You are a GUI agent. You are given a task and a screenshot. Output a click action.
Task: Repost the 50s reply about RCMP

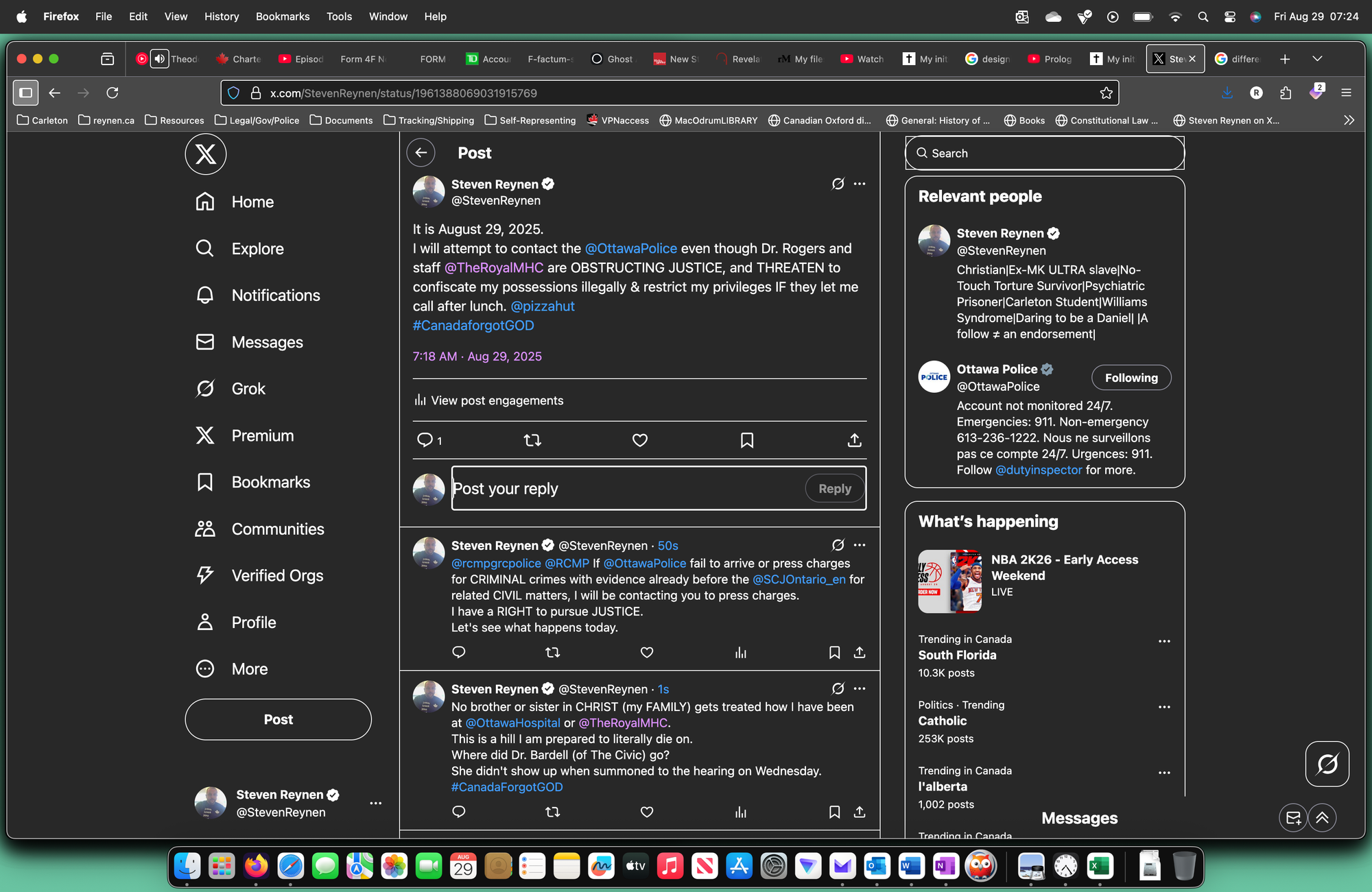(x=552, y=652)
